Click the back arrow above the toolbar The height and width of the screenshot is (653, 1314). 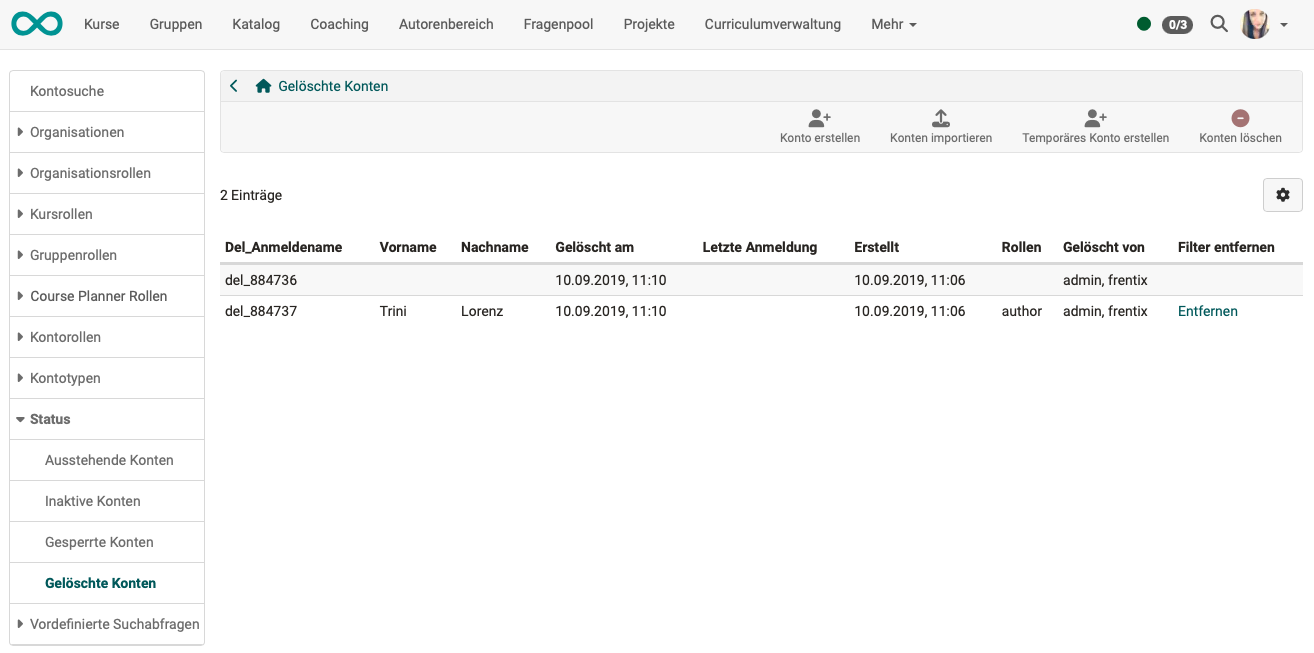[x=233, y=86]
